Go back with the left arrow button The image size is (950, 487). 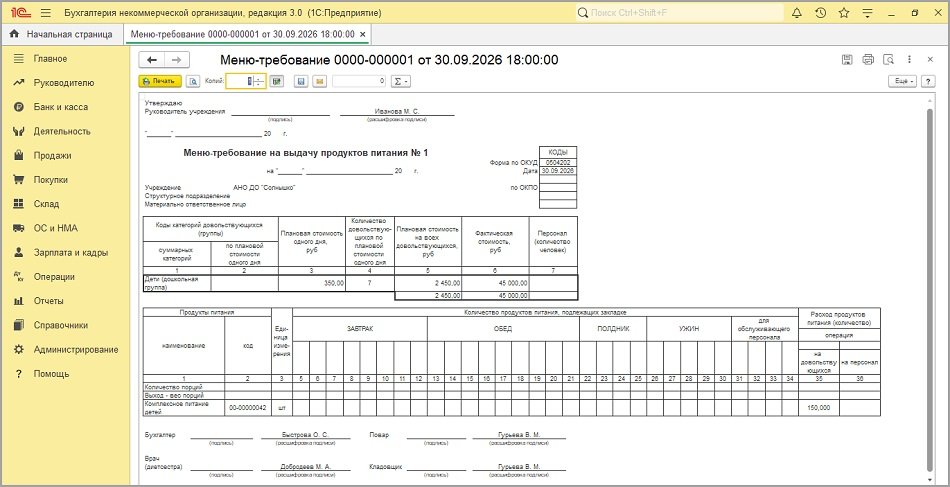pyautogui.click(x=152, y=60)
